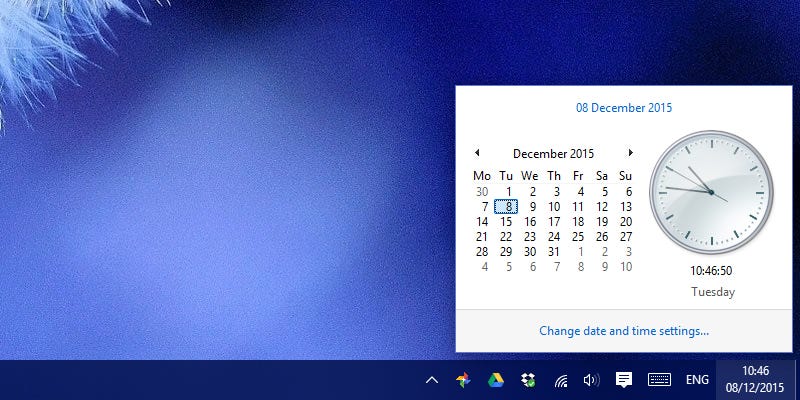This screenshot has height=400, width=800.
Task: Select December 6 in calendar
Action: tap(629, 192)
